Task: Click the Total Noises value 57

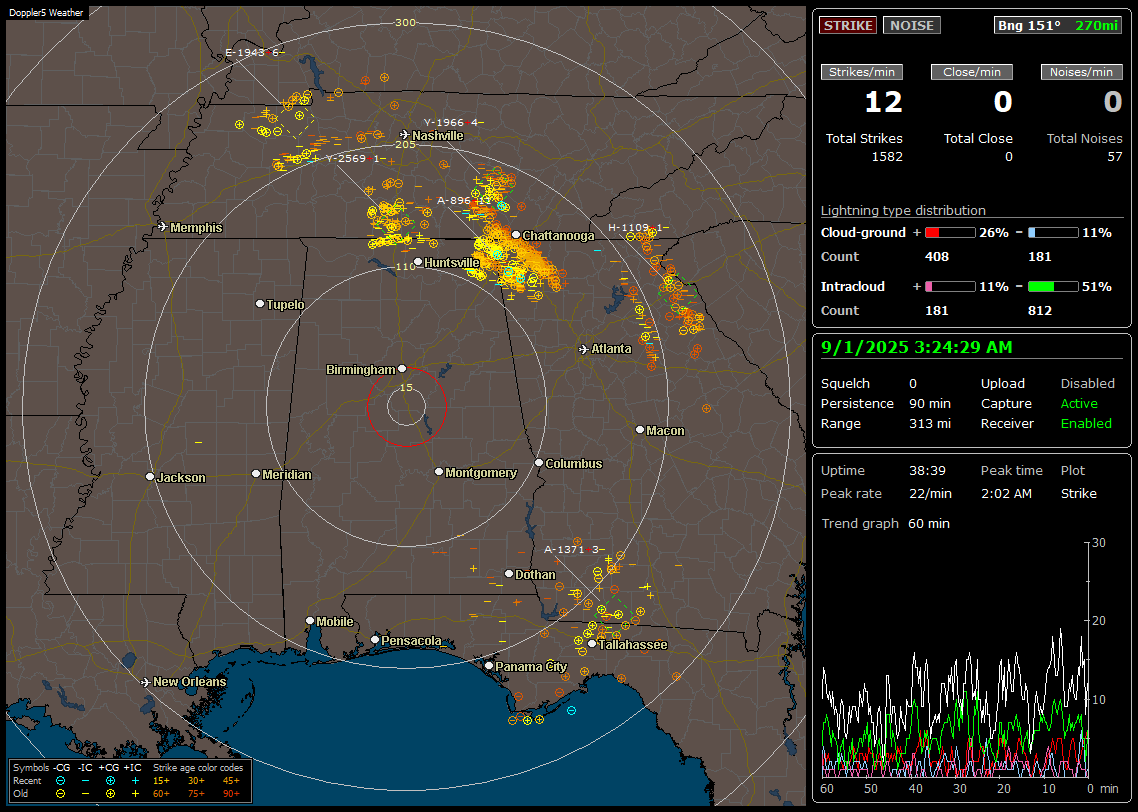Action: pyautogui.click(x=1115, y=157)
